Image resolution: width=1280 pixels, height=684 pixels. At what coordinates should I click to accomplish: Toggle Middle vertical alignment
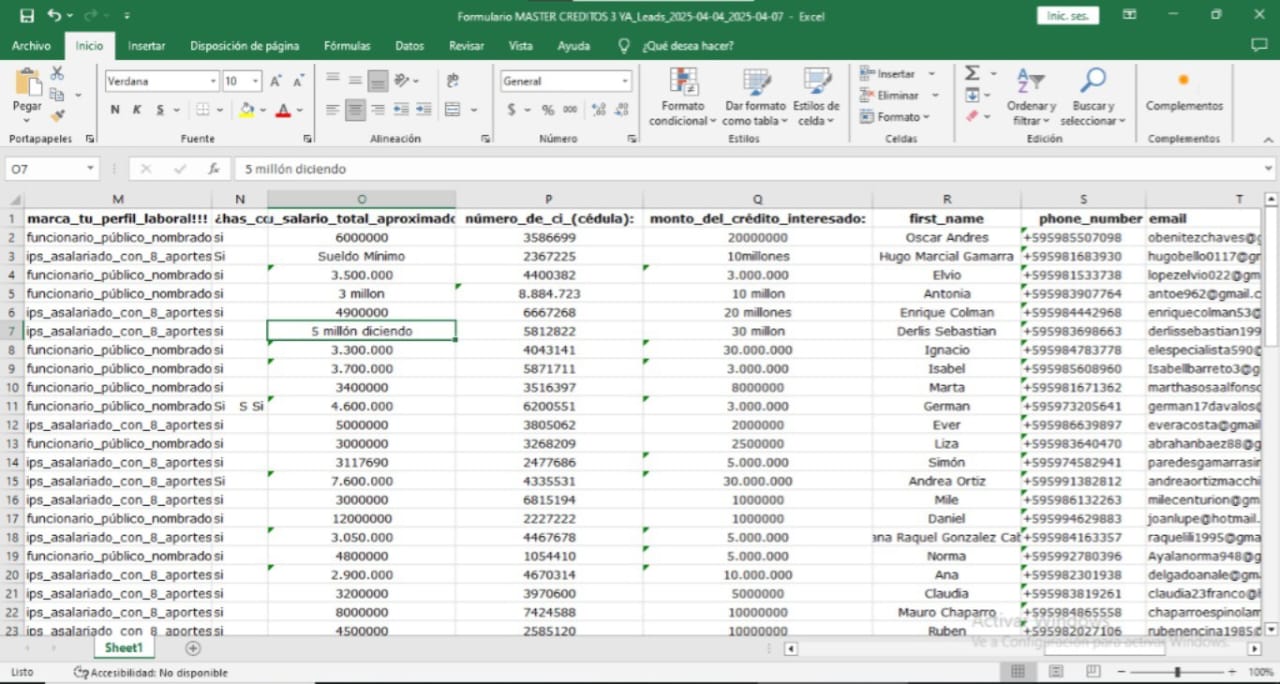355,81
